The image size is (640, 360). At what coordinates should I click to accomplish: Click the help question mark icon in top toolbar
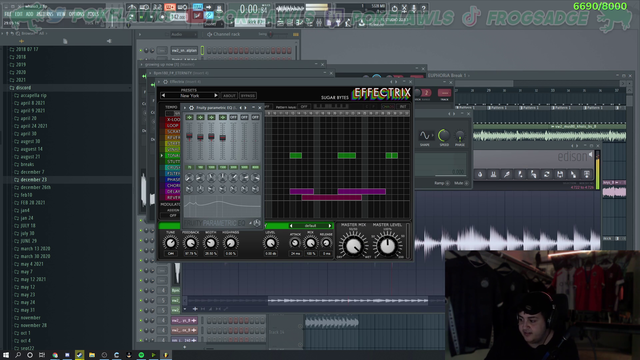(x=424, y=8)
